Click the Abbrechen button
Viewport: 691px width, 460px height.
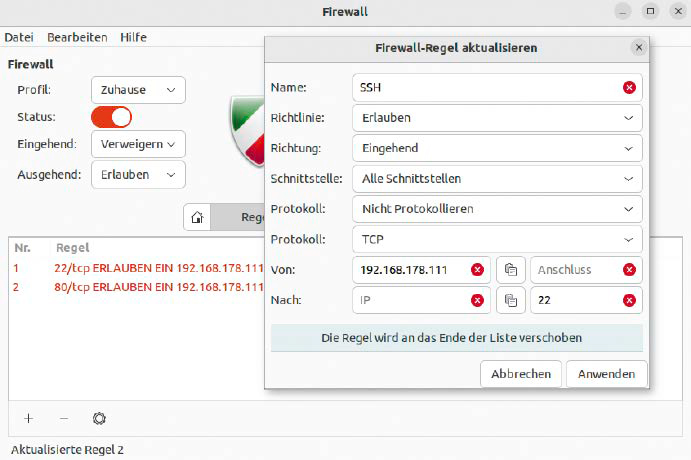tap(520, 374)
